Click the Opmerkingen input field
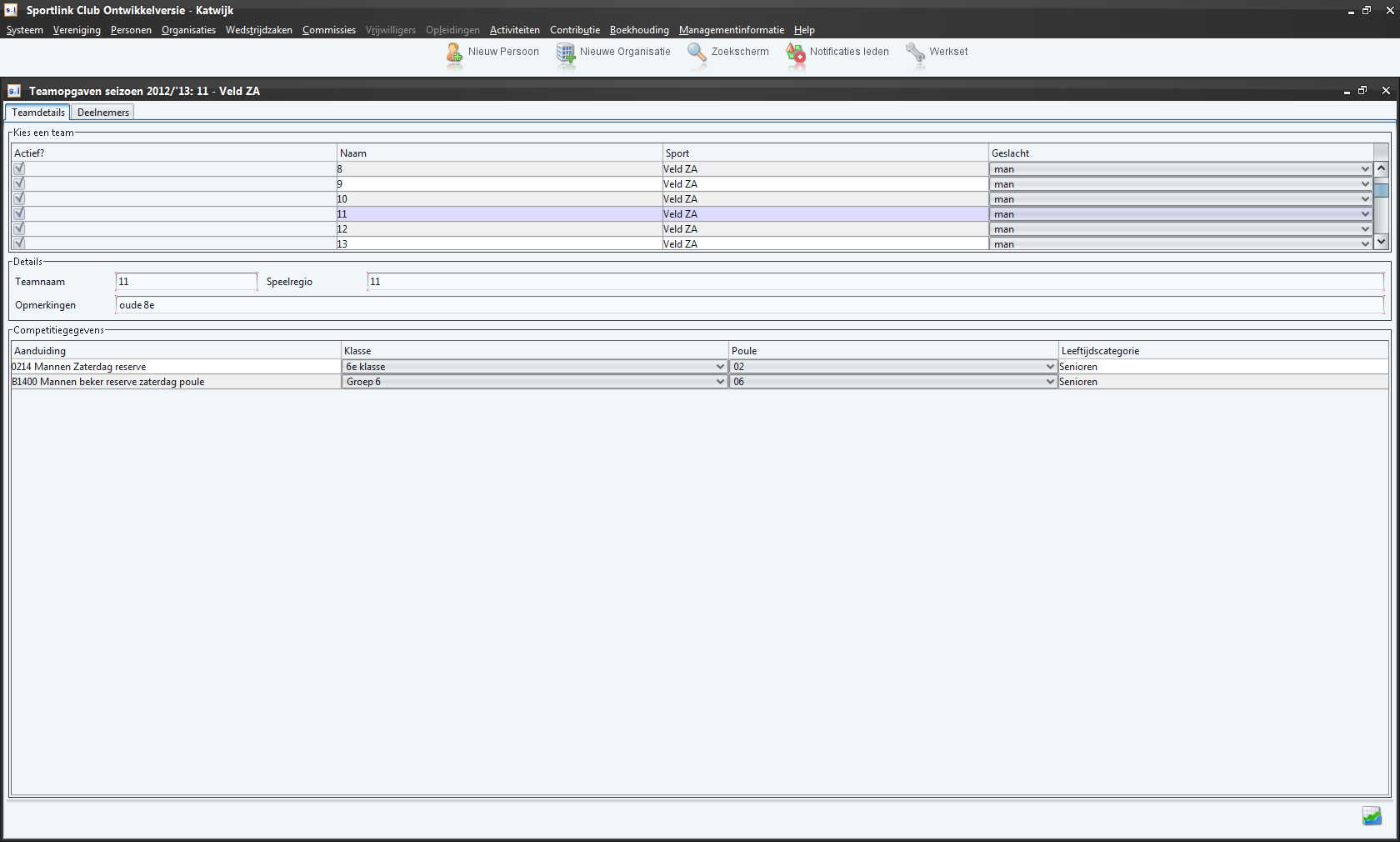The image size is (1400, 842). [750, 305]
